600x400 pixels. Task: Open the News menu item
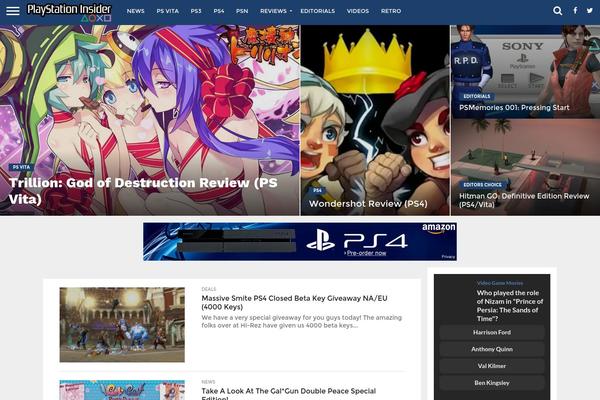click(135, 11)
